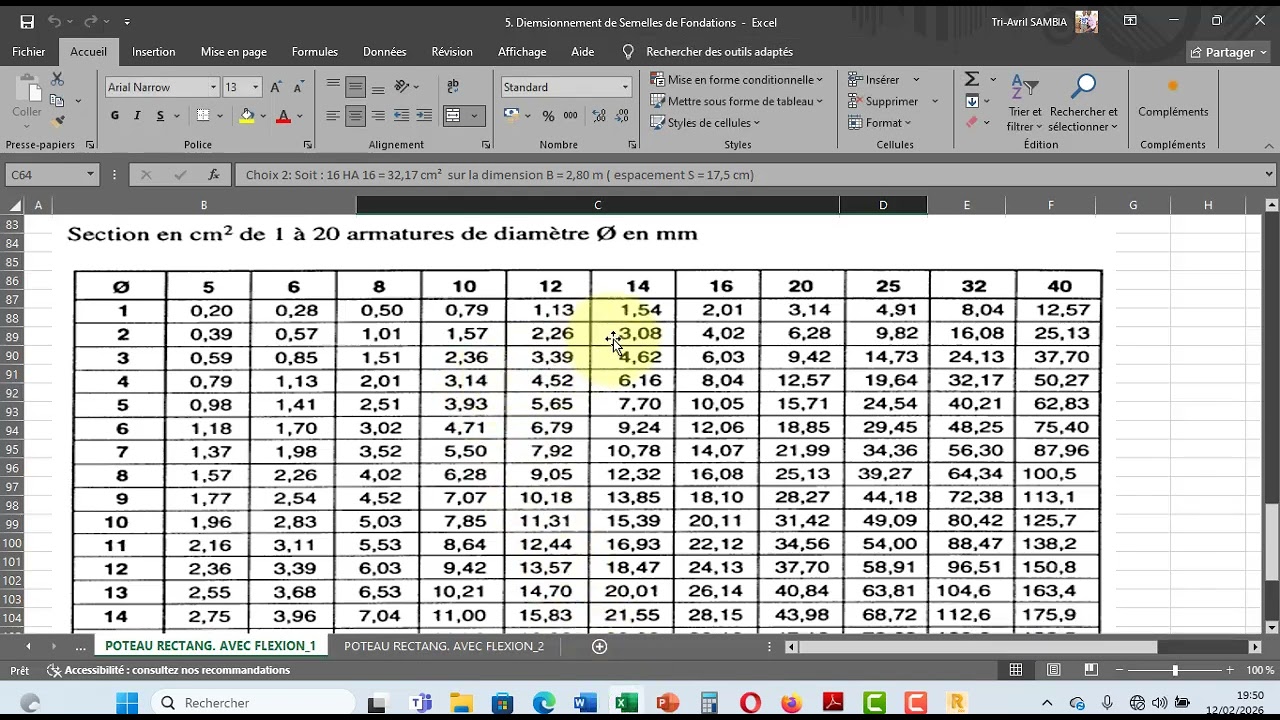Decrease indent
1280x720 pixels.
401,116
